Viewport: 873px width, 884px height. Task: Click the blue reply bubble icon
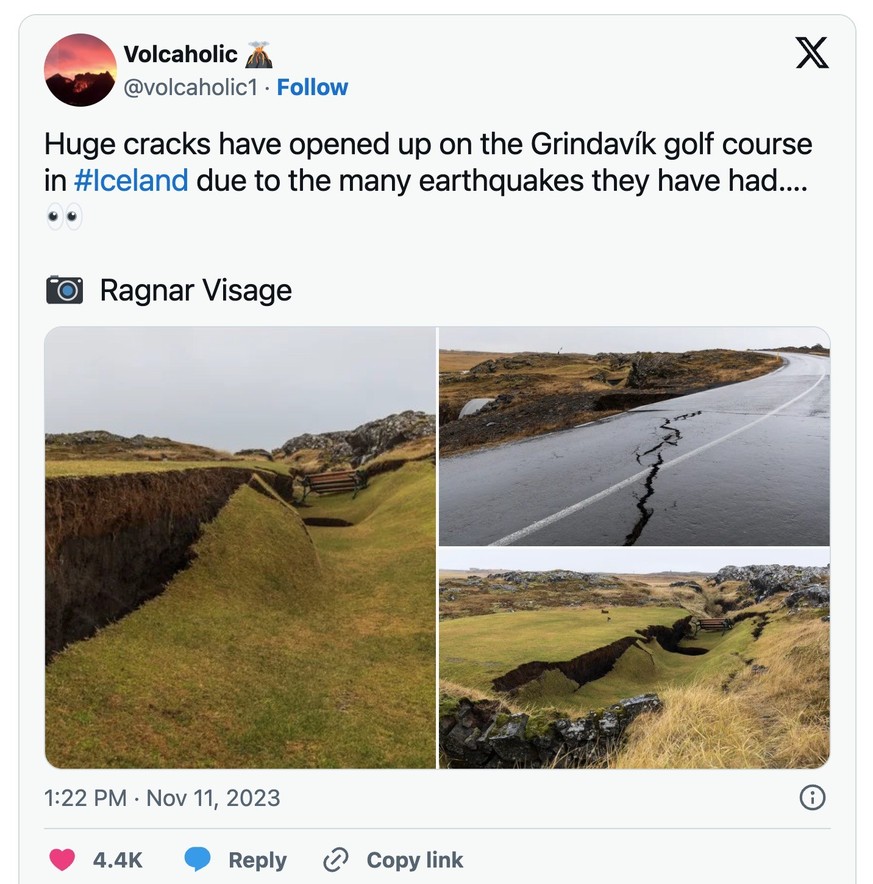click(x=197, y=860)
